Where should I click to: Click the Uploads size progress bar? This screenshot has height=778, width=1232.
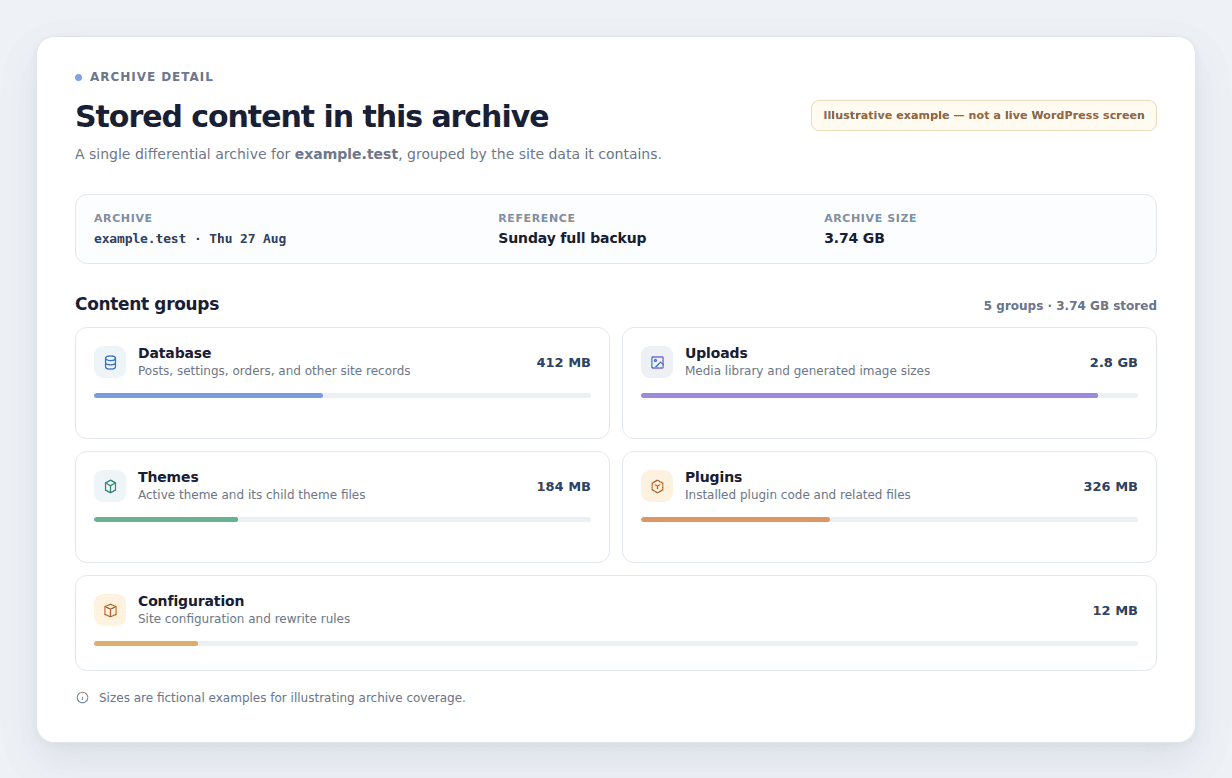click(x=889, y=395)
